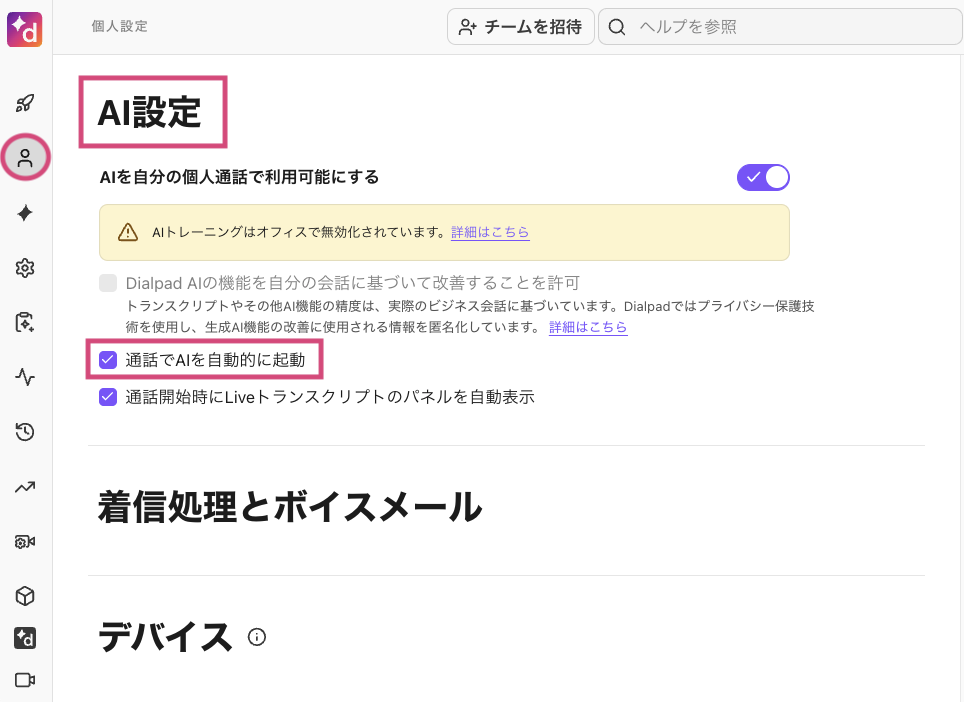Click the info icon next to デバイス
Screen dimensions: 964x702
(257, 637)
